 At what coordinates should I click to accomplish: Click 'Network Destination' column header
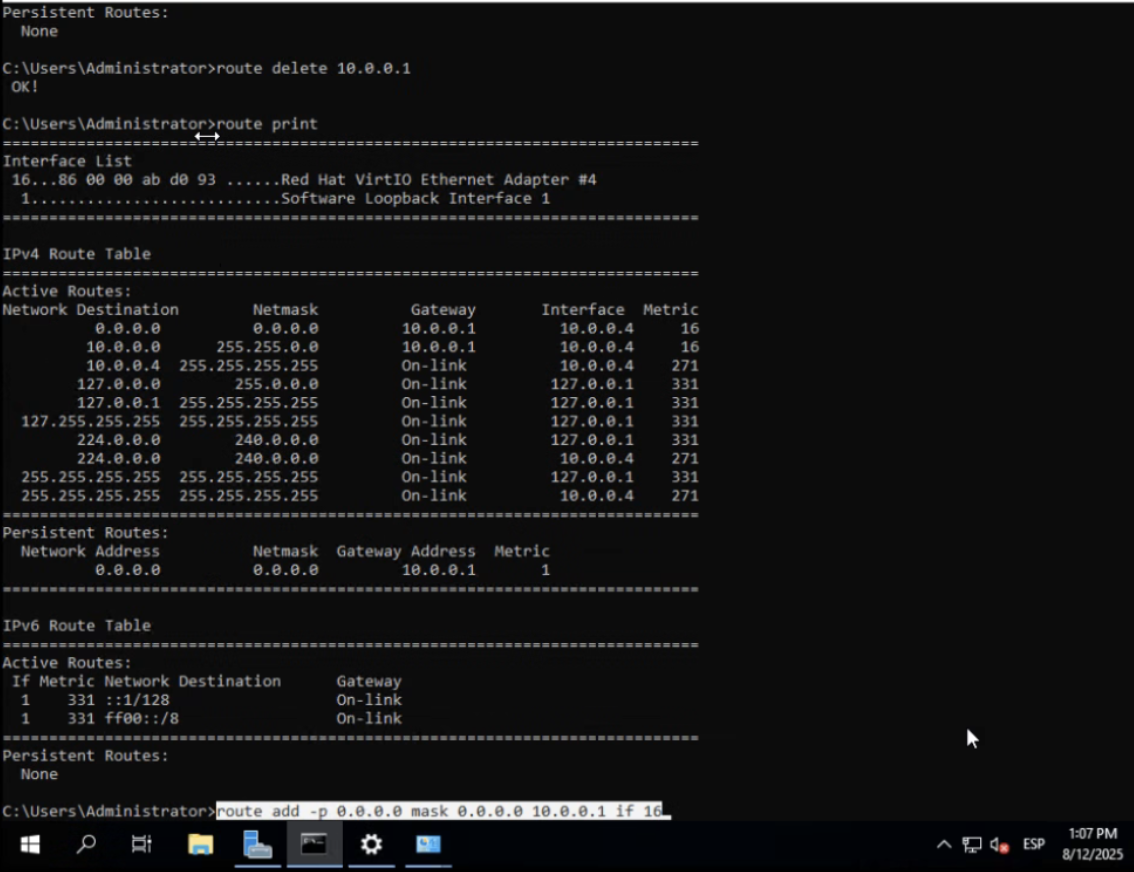point(90,309)
